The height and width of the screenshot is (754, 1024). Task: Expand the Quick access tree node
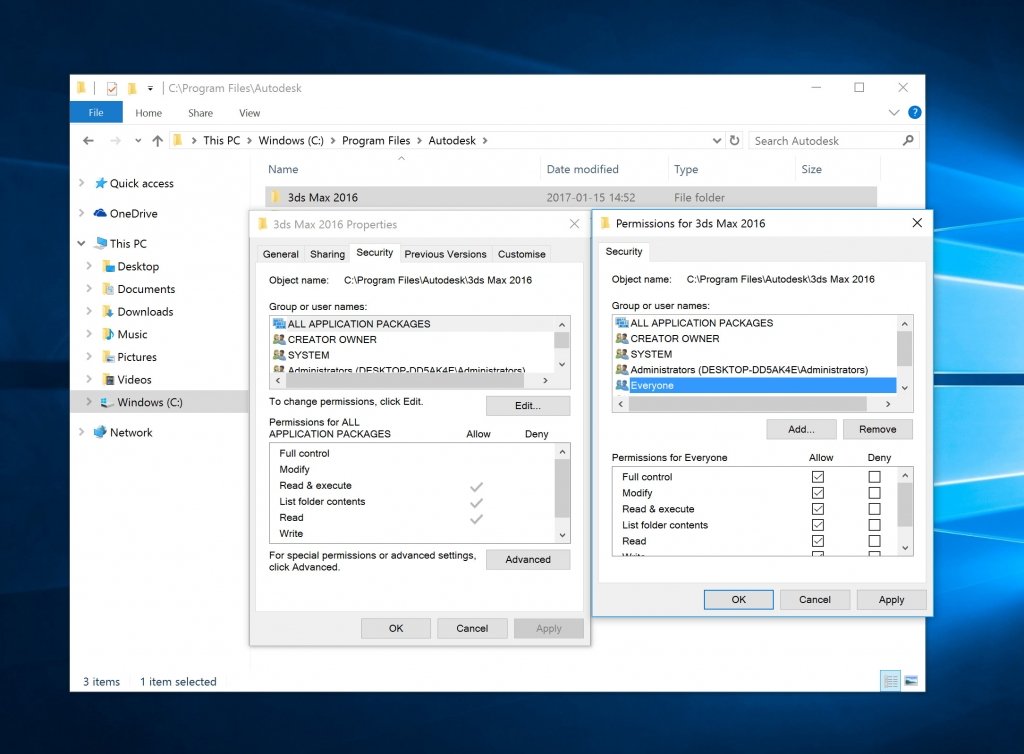(x=82, y=183)
